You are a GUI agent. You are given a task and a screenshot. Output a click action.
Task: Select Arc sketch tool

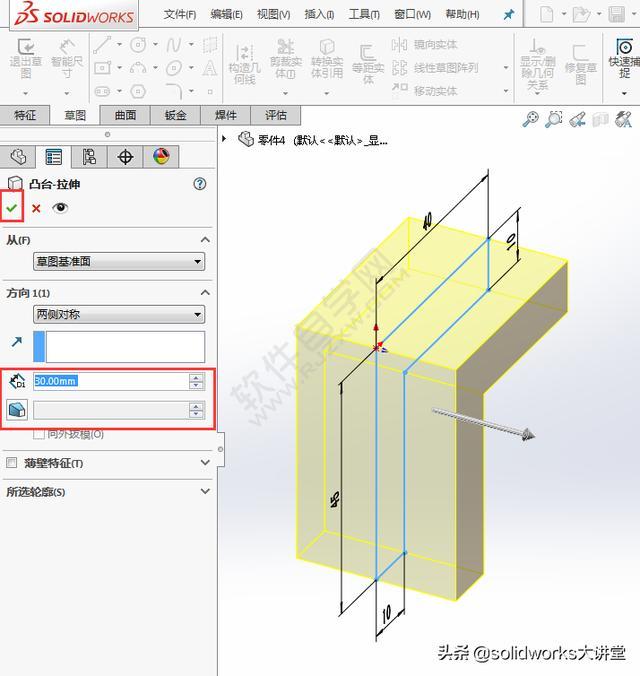[x=138, y=68]
